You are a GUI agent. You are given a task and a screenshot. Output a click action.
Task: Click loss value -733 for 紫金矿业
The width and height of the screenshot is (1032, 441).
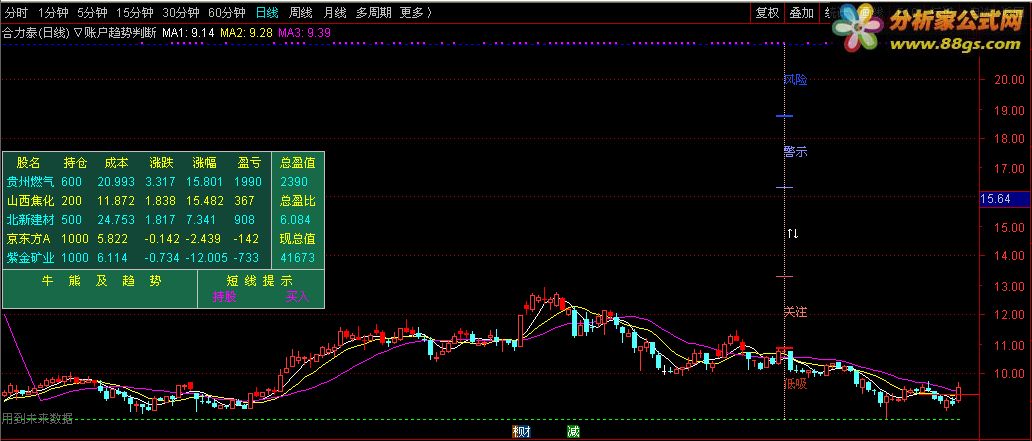click(248, 258)
